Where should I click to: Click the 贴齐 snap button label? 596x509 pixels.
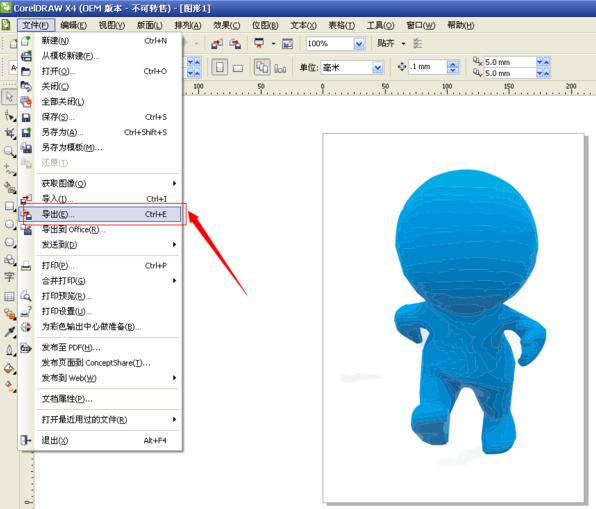[385, 43]
